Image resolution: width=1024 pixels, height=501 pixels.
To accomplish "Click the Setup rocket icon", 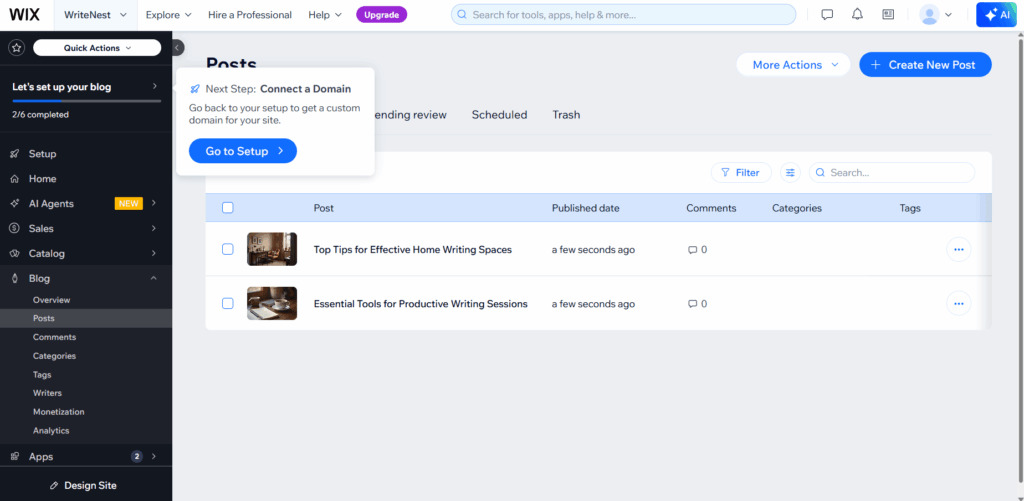I will (x=14, y=154).
